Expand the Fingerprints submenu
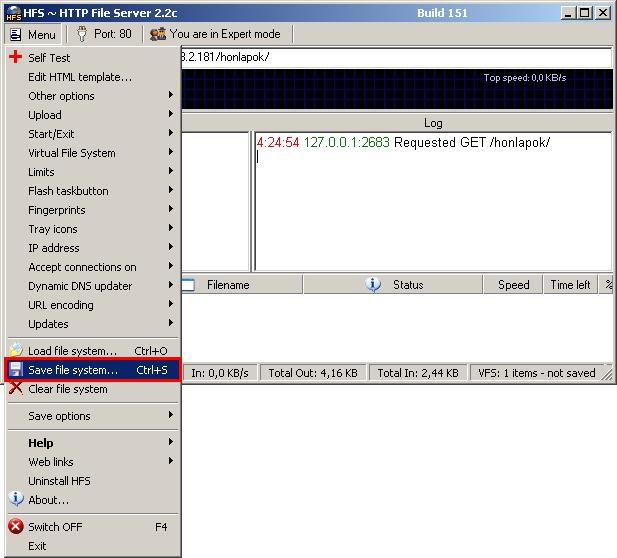The image size is (617, 558). click(x=171, y=209)
